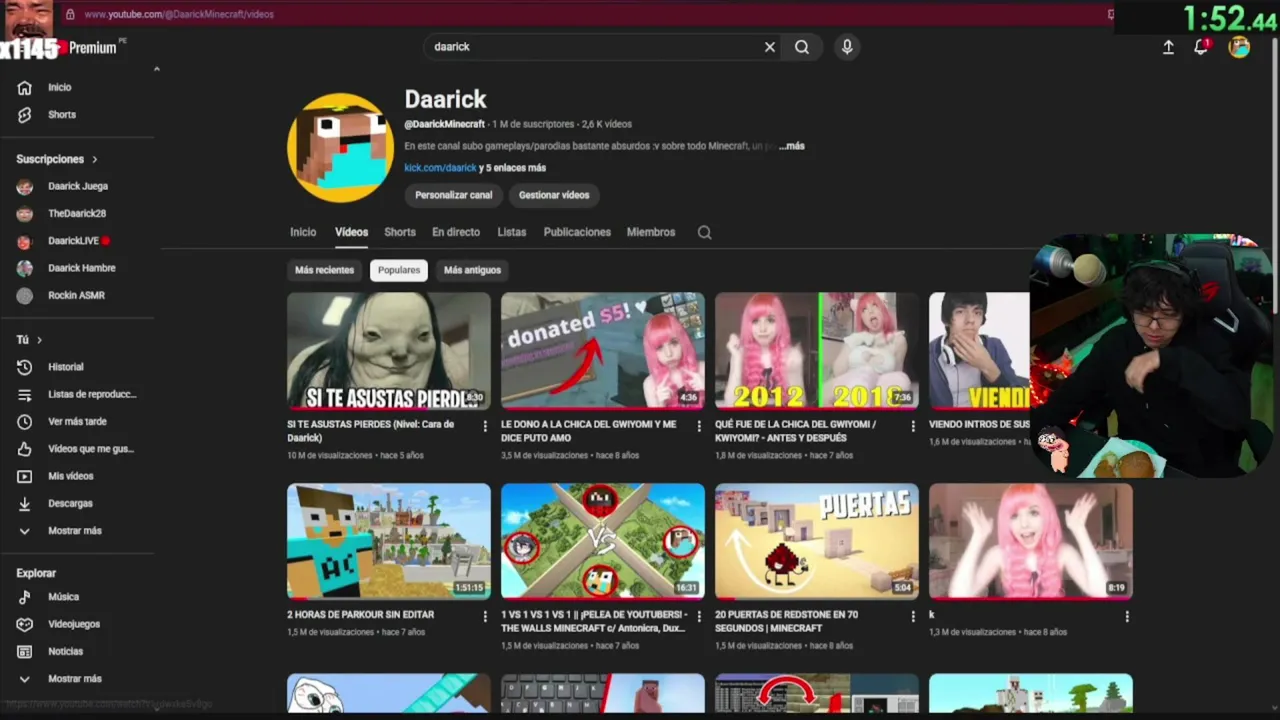Expand channel description with ...más

point(792,146)
